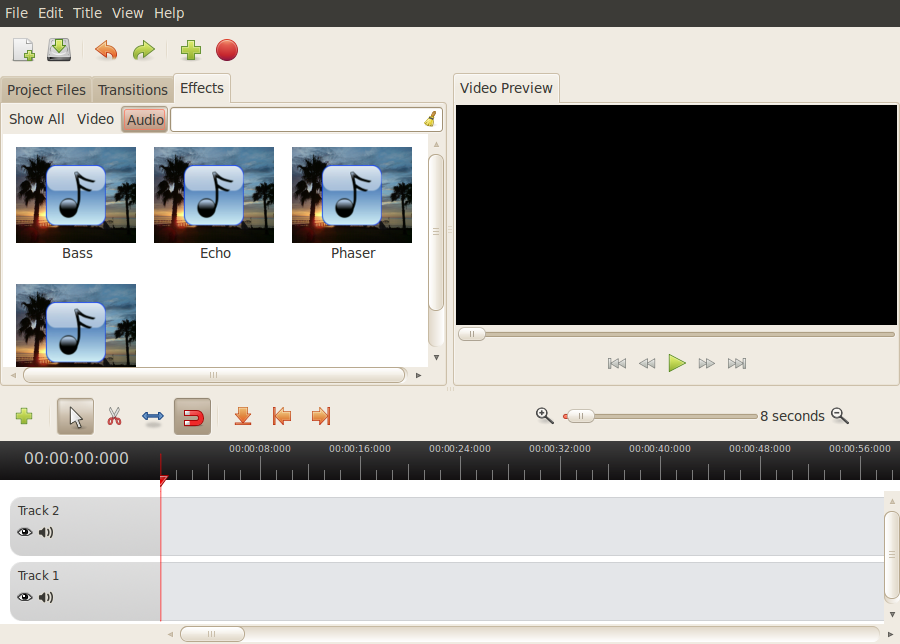Image resolution: width=900 pixels, height=644 pixels.
Task: Choose the resize arrows tool
Action: click(153, 416)
